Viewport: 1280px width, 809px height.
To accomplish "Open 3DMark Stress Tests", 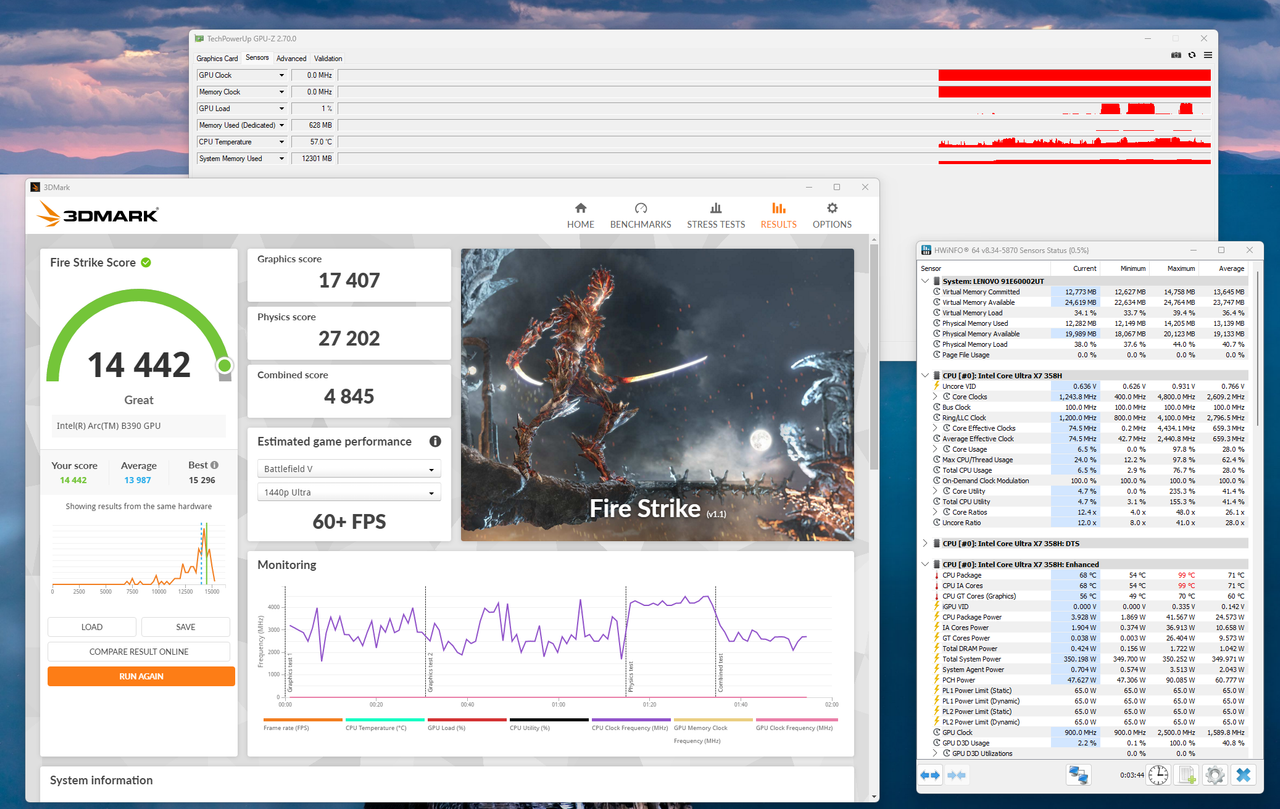I will click(716, 215).
